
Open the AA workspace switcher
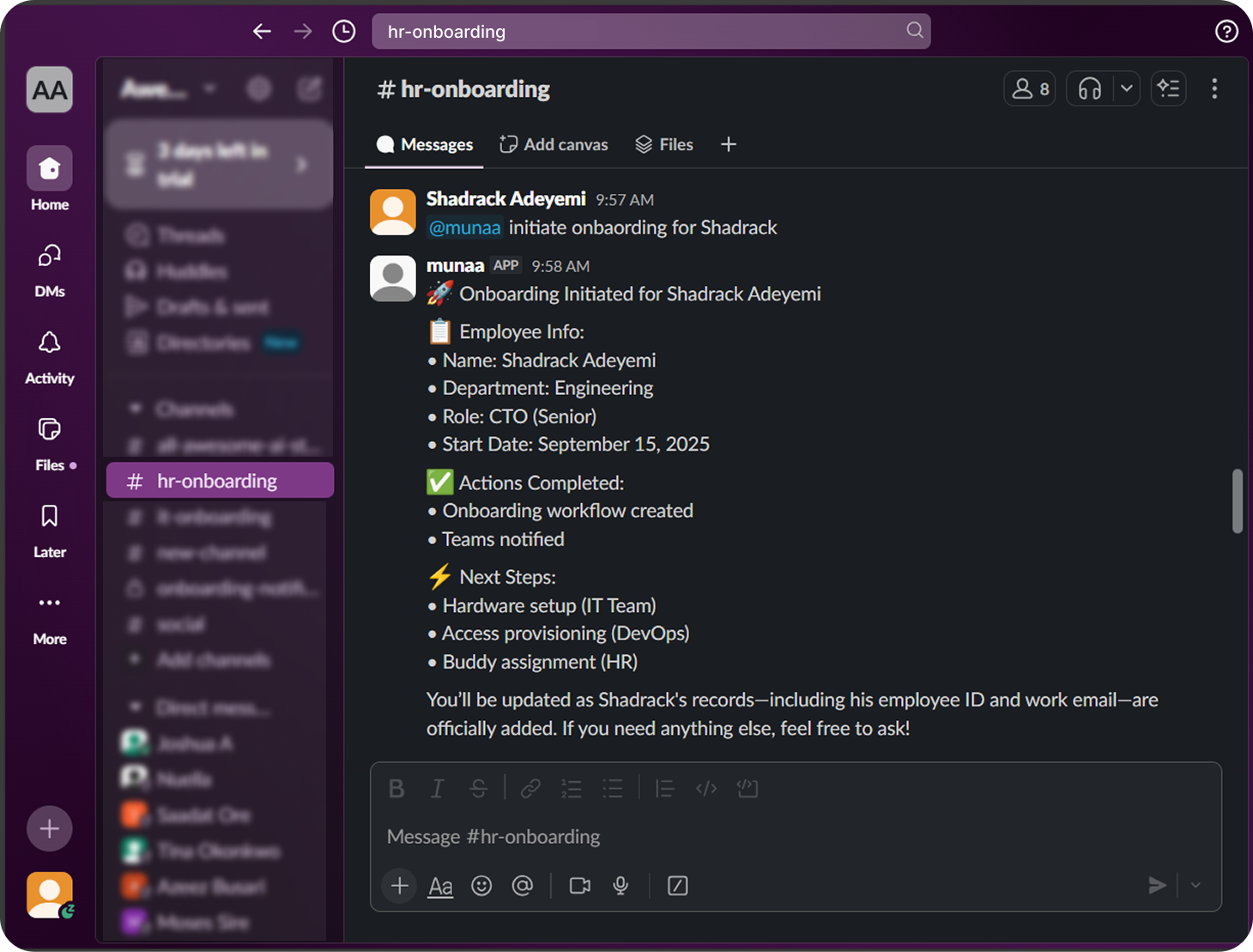point(50,89)
